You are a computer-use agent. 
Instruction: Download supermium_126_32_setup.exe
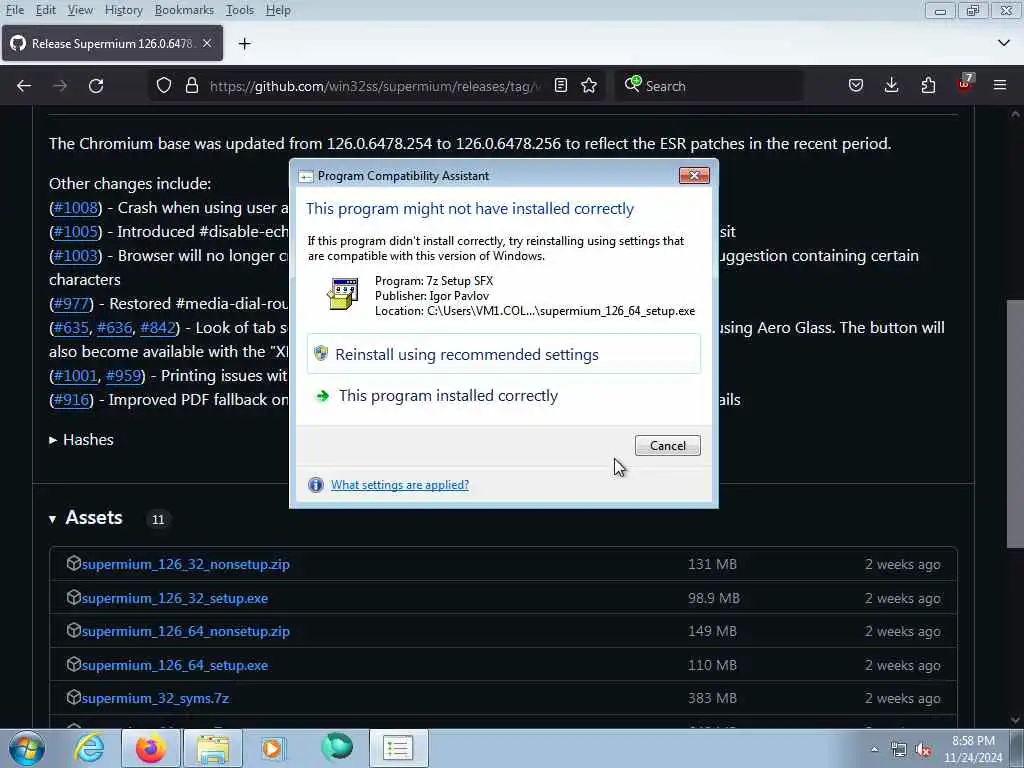[175, 598]
